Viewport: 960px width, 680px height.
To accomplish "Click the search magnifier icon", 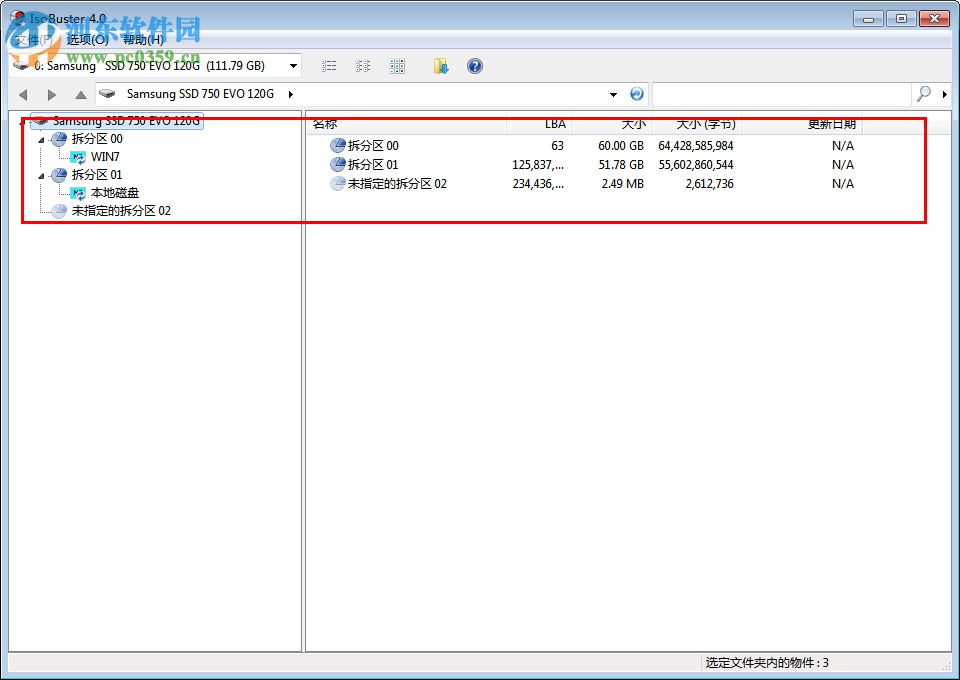I will pos(923,93).
